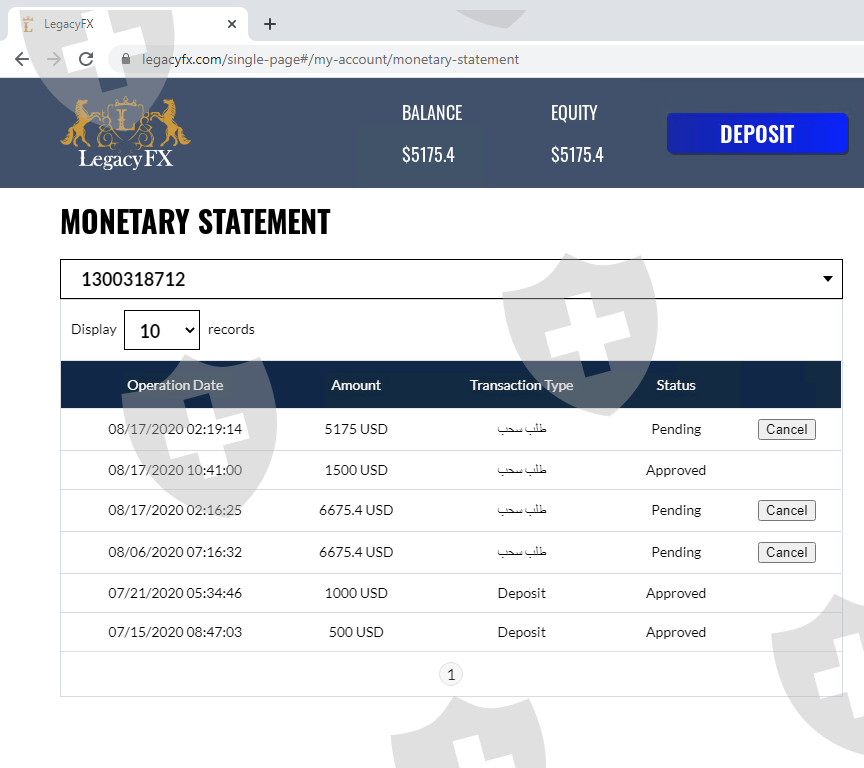Cancel the 08/06/2020 6675.4 USD request

click(x=786, y=552)
